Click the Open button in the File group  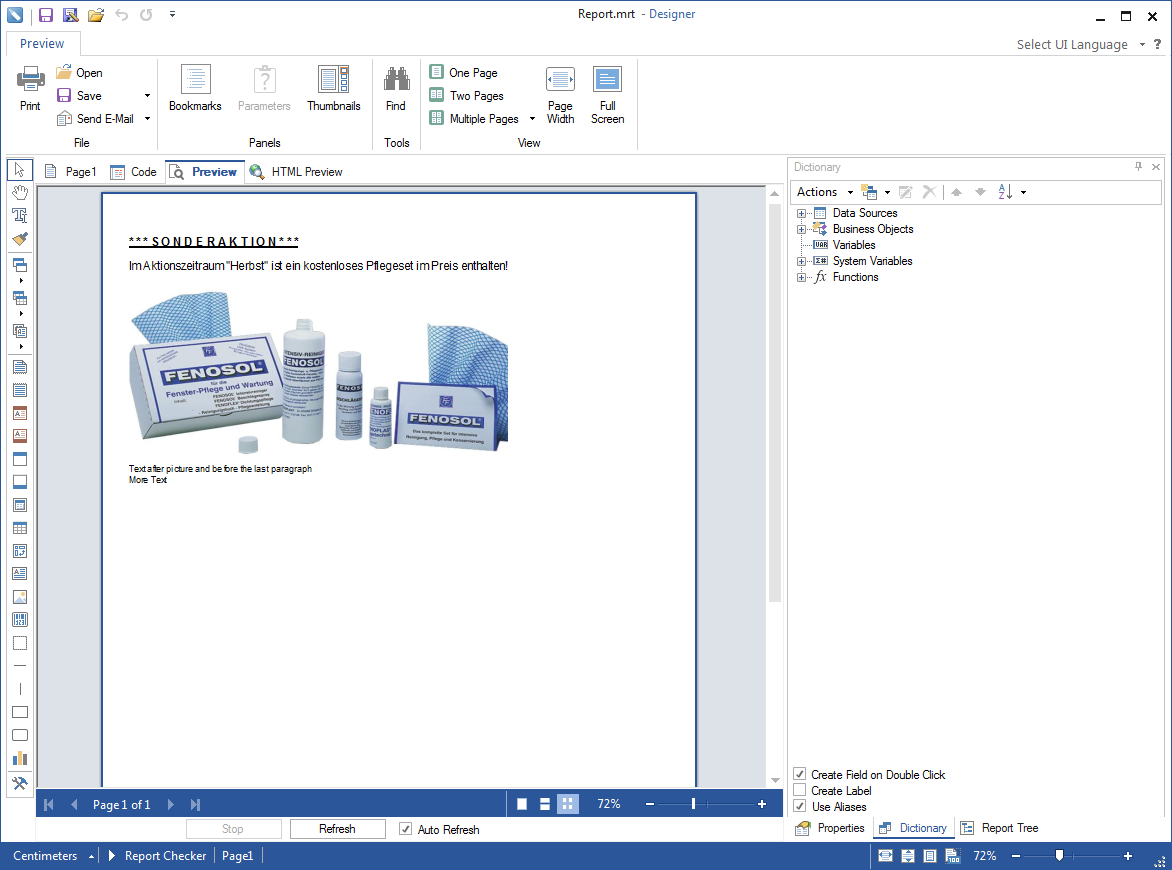[80, 72]
